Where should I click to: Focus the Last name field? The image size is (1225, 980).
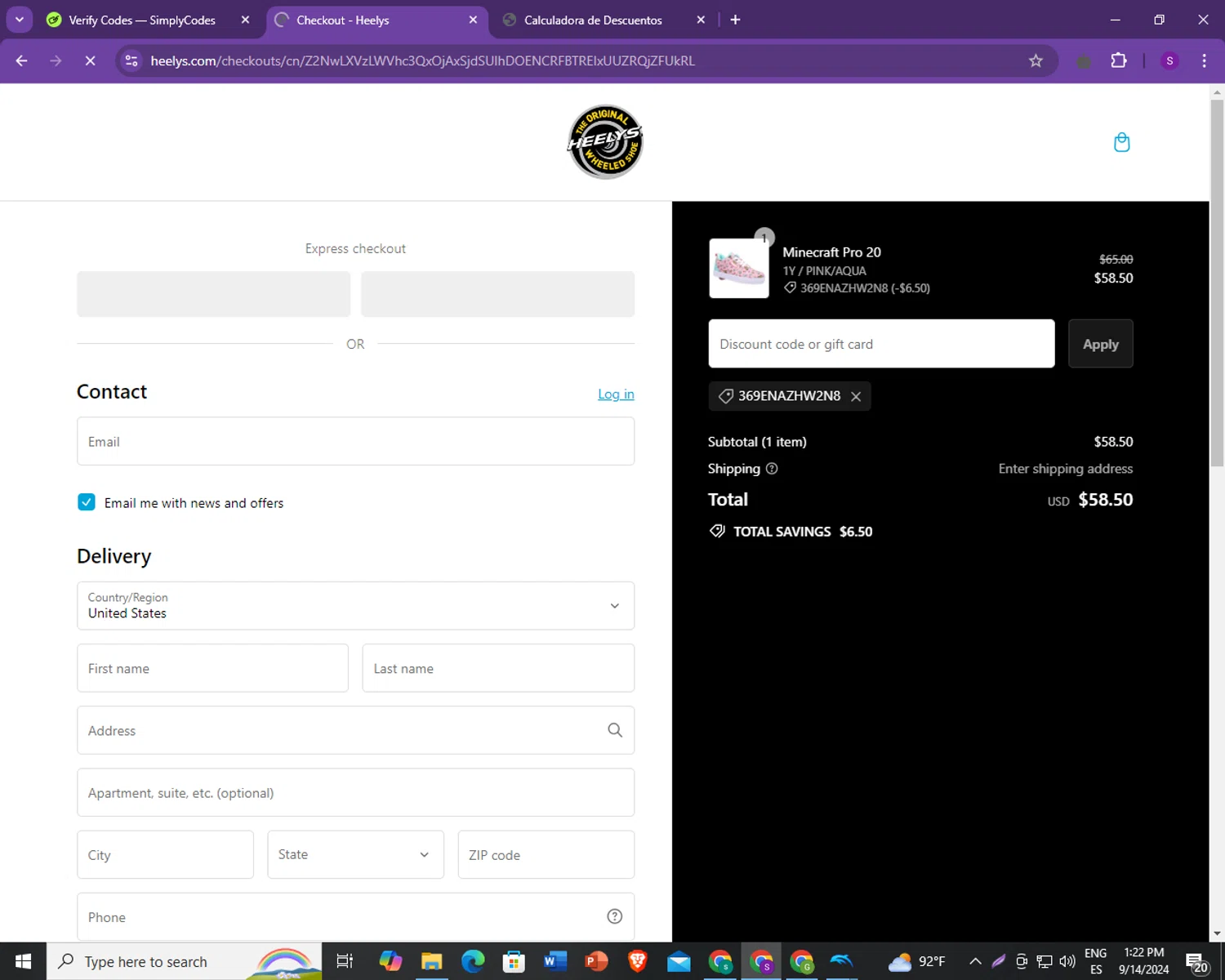point(498,668)
